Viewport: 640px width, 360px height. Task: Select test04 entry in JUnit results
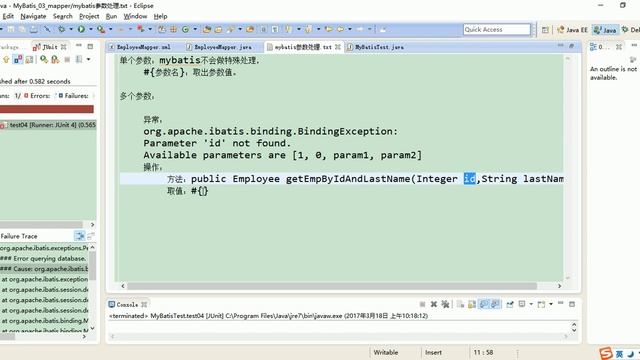[x=48, y=125]
